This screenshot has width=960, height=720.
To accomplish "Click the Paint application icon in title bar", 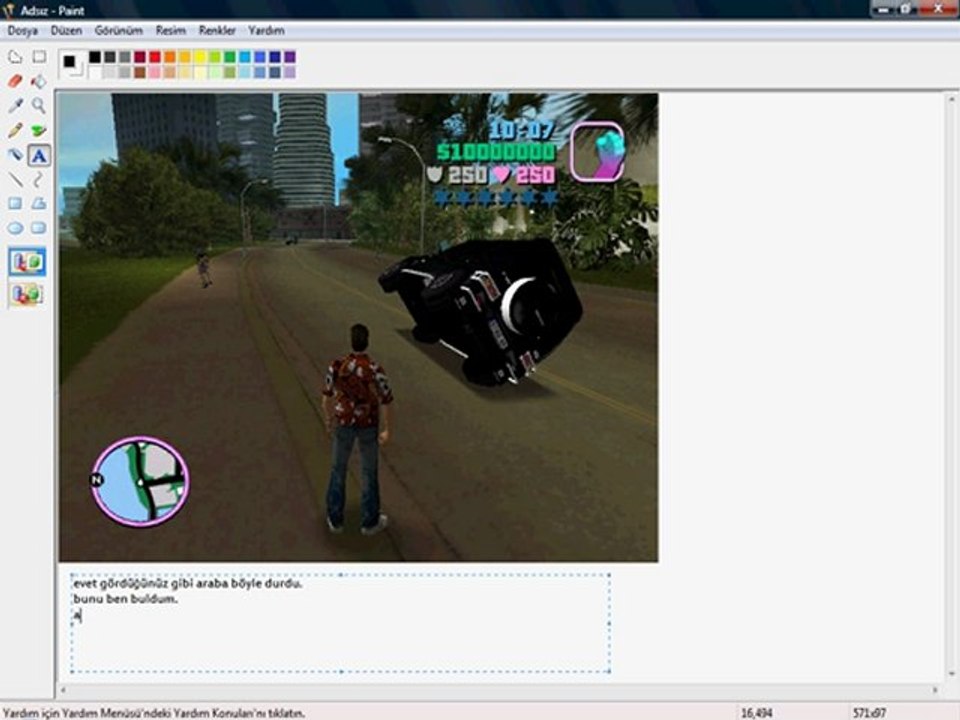I will point(8,10).
